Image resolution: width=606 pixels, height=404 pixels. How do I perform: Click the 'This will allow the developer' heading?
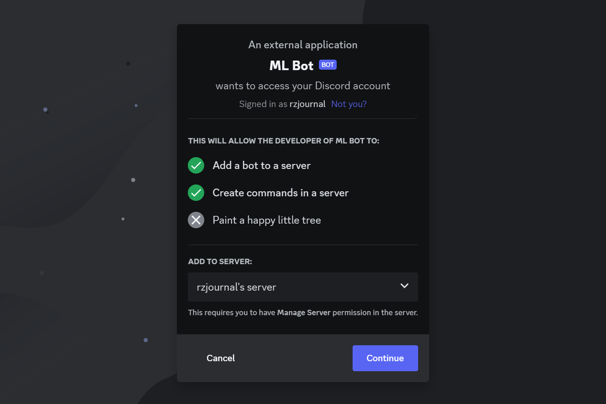point(283,141)
